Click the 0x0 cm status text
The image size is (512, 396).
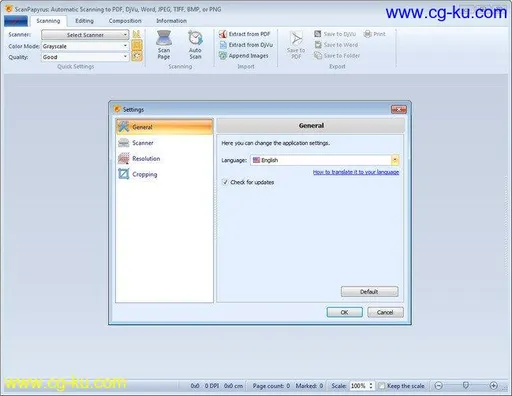[x=233, y=386]
